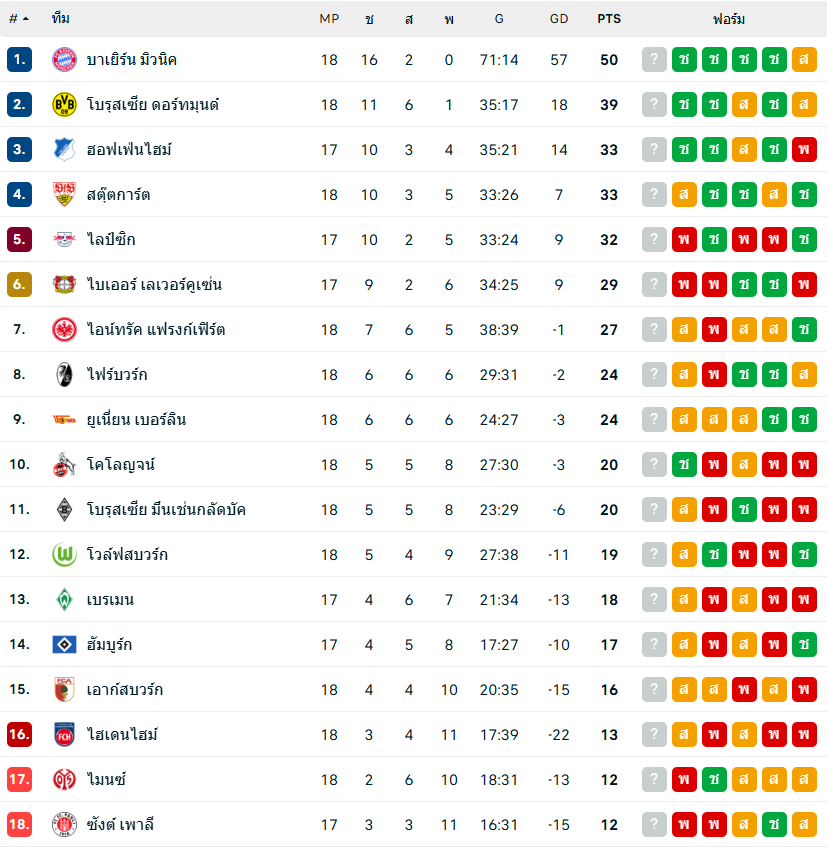Click the Werder Bremen diamond logo
Viewport: 827px width, 847px height.
64,600
